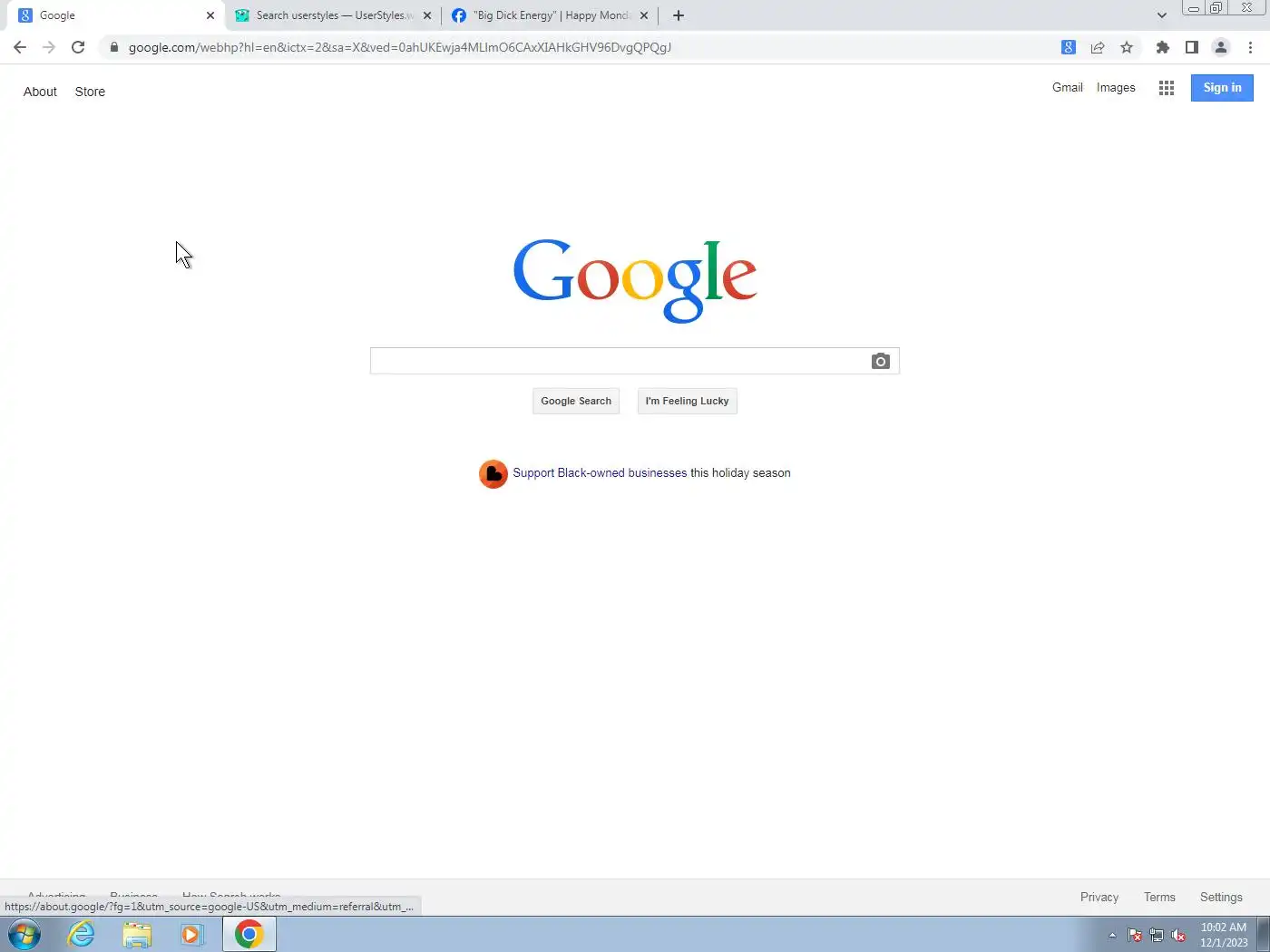Close the Google tab
Screen dimensions: 1270x952
click(x=210, y=15)
